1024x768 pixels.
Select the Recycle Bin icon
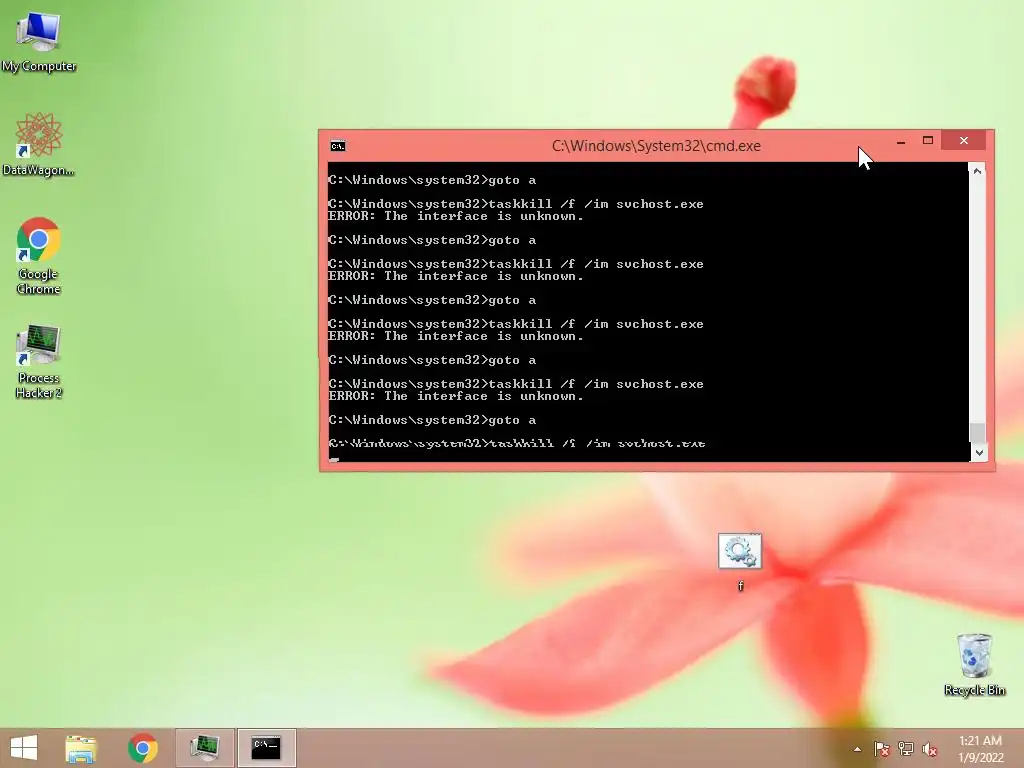click(x=974, y=664)
